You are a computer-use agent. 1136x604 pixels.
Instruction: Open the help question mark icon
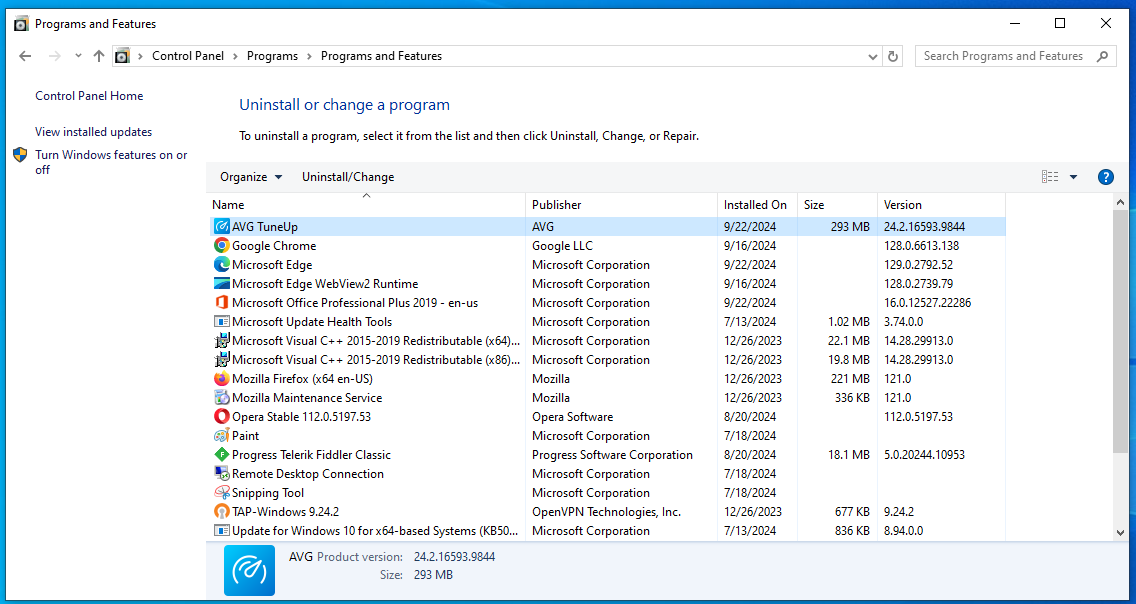click(1106, 177)
